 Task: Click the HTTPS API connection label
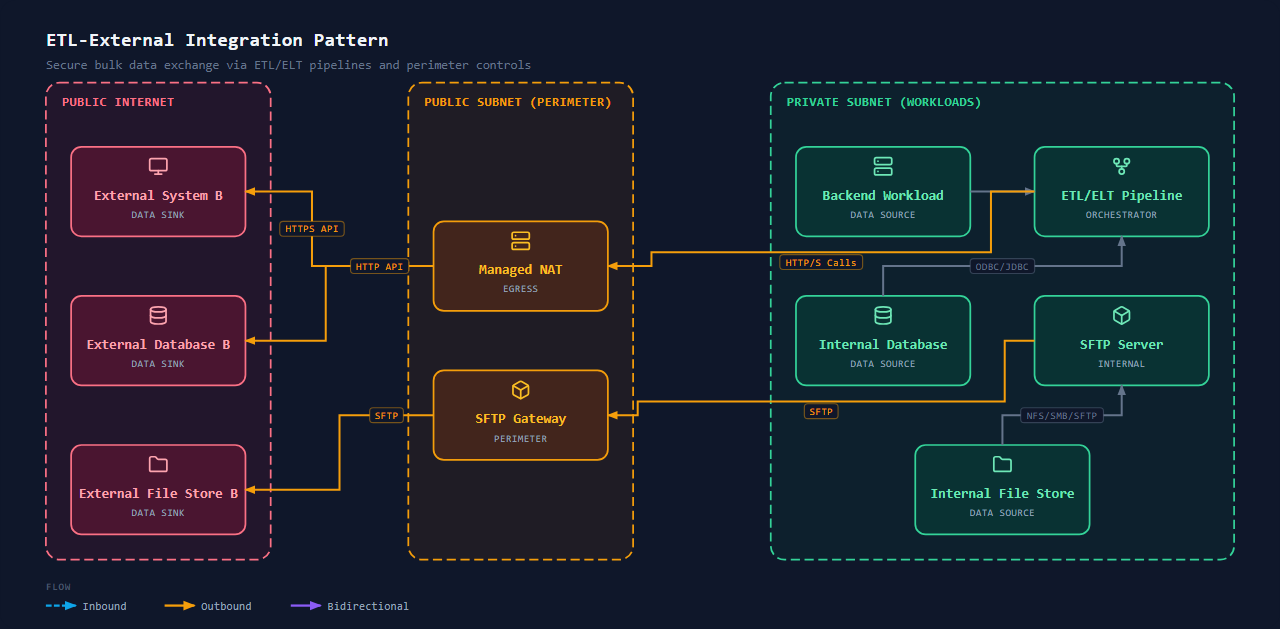pos(312,229)
